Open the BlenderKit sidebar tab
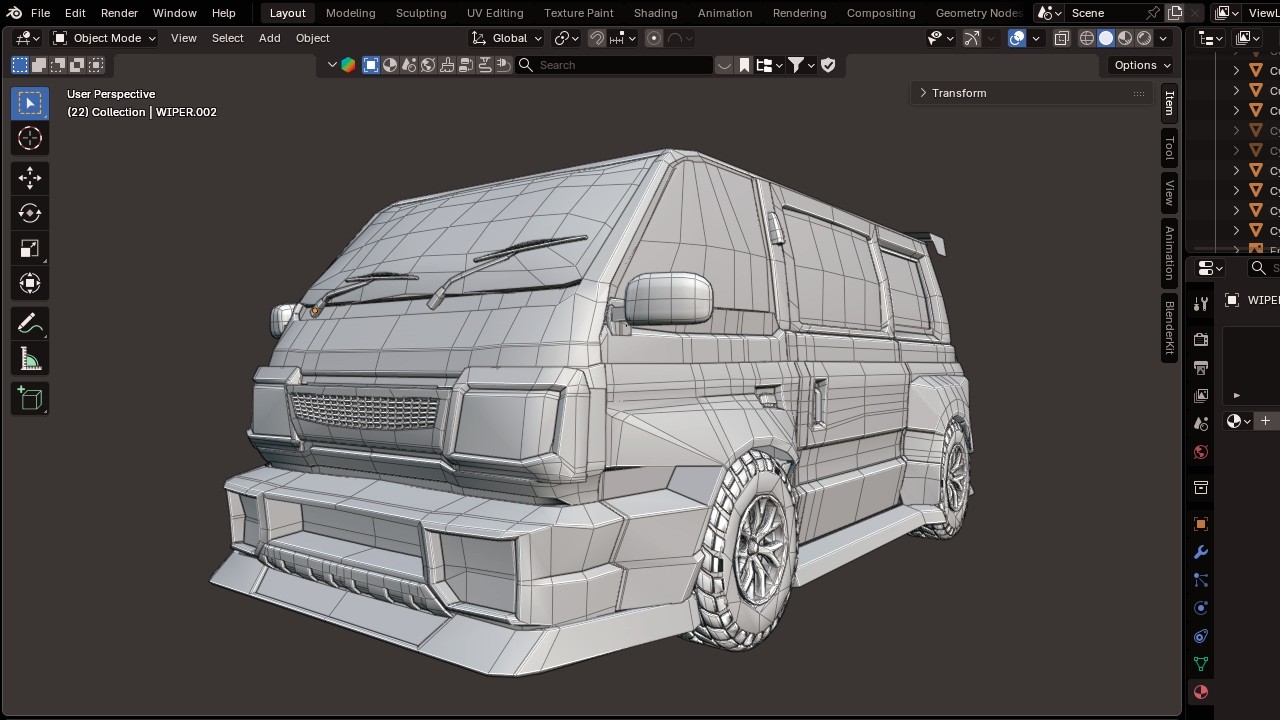The width and height of the screenshot is (1280, 720). click(x=1169, y=327)
